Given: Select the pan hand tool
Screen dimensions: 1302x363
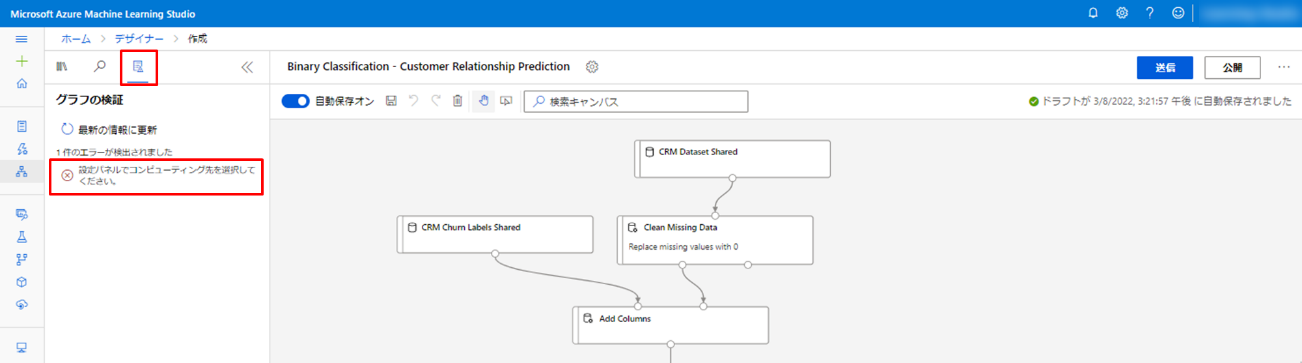Looking at the screenshot, I should (483, 101).
